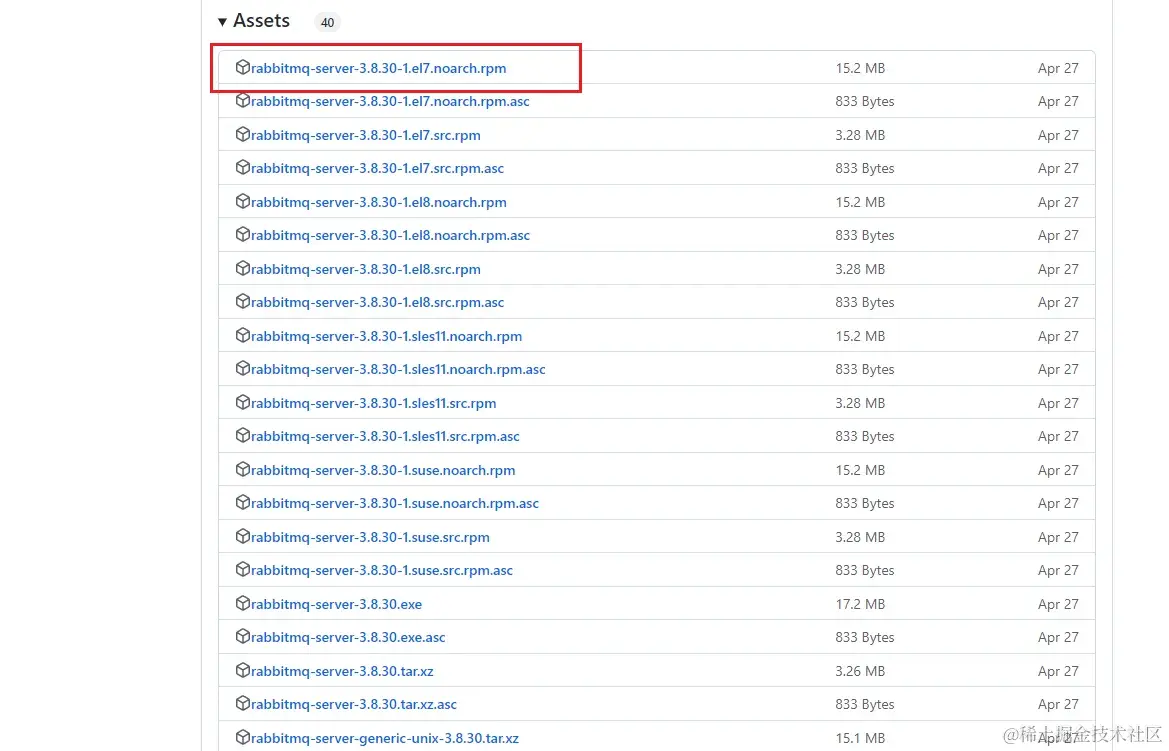The image size is (1169, 751).
Task: Open rabbitmq-server-3.8.30-1.el8.noarch.rpm.asc link
Action: tap(390, 236)
